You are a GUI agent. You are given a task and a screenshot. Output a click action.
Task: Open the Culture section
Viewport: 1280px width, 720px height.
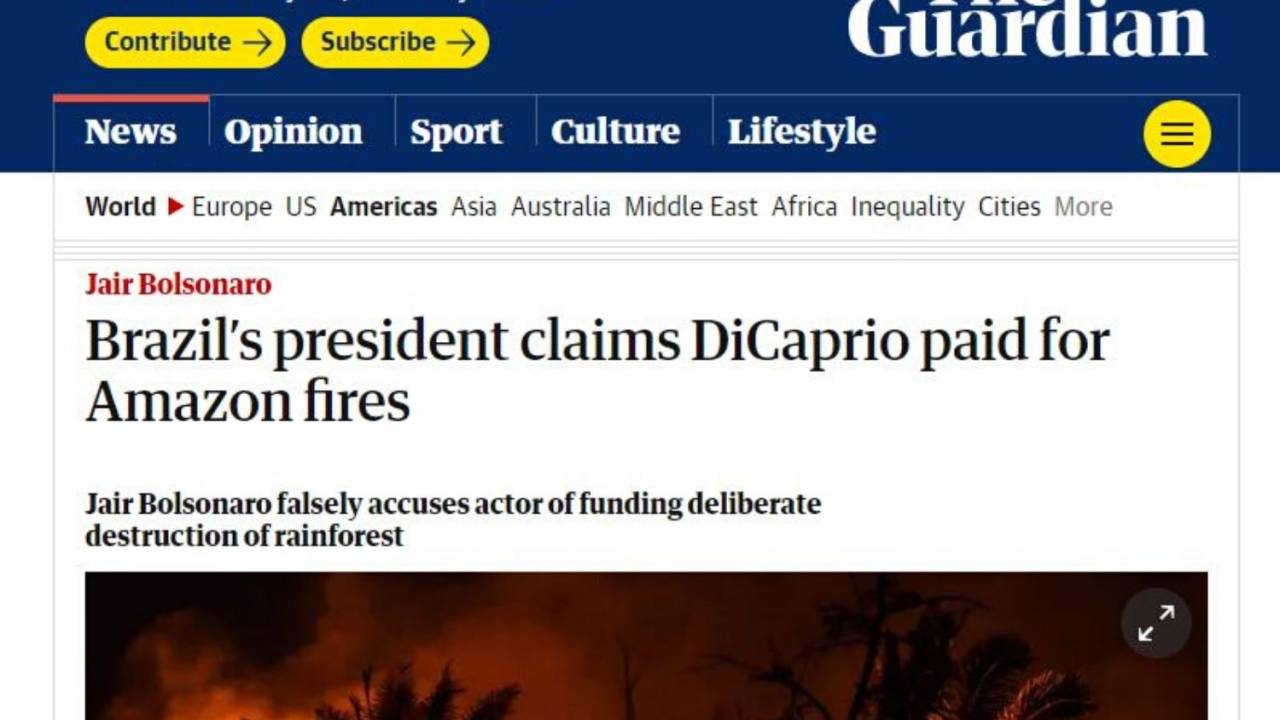click(x=615, y=132)
